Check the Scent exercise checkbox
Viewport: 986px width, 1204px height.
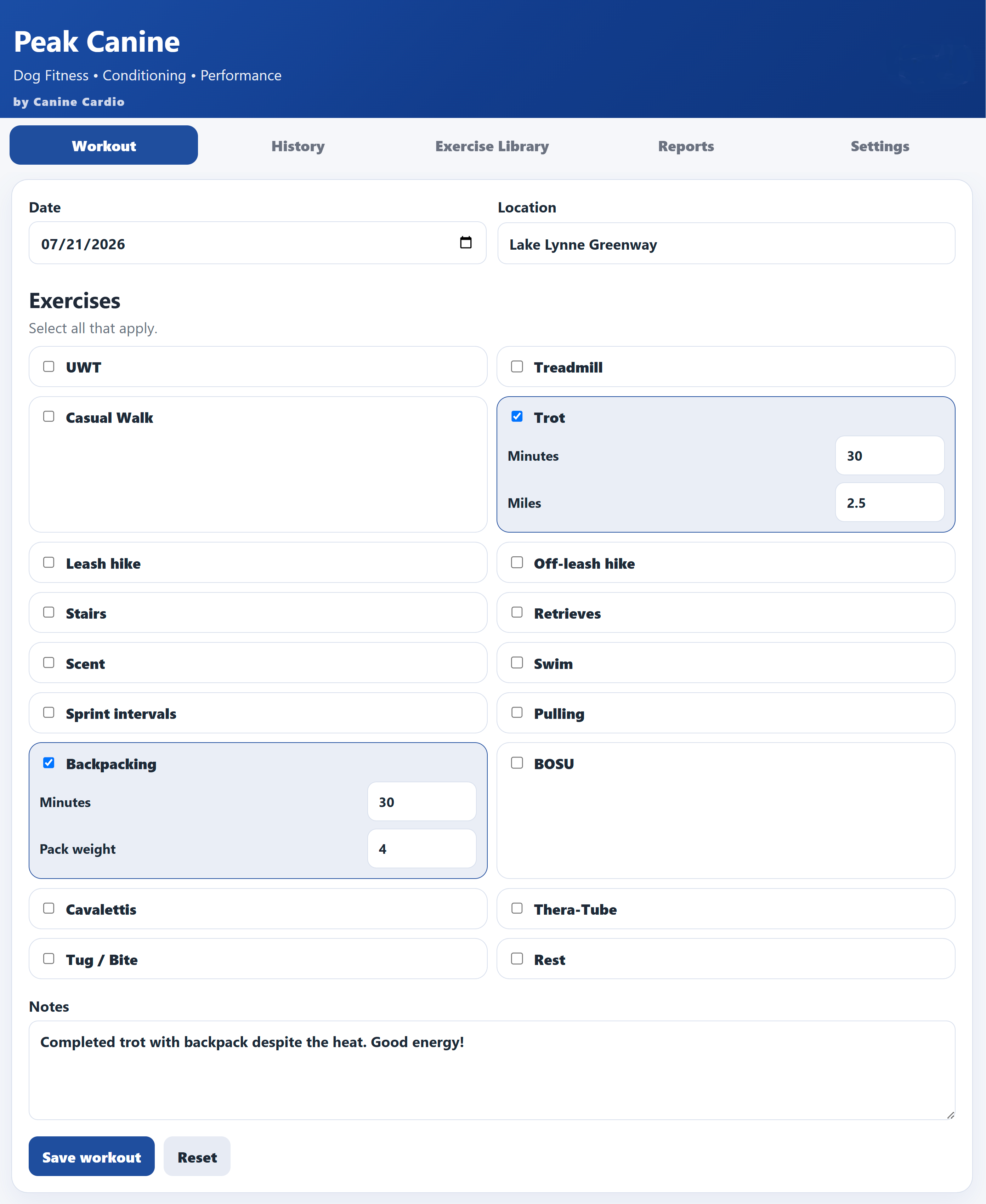pyautogui.click(x=49, y=663)
